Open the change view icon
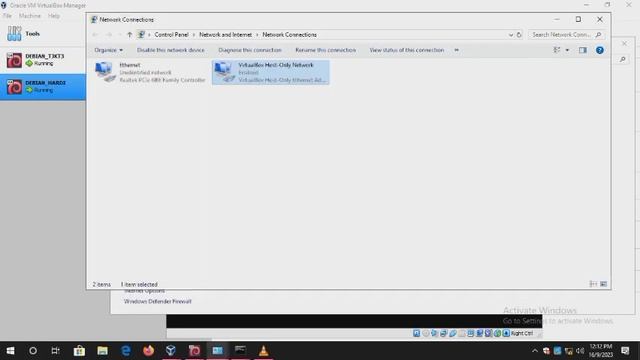Image resolution: width=640 pixels, height=360 pixels. click(557, 50)
